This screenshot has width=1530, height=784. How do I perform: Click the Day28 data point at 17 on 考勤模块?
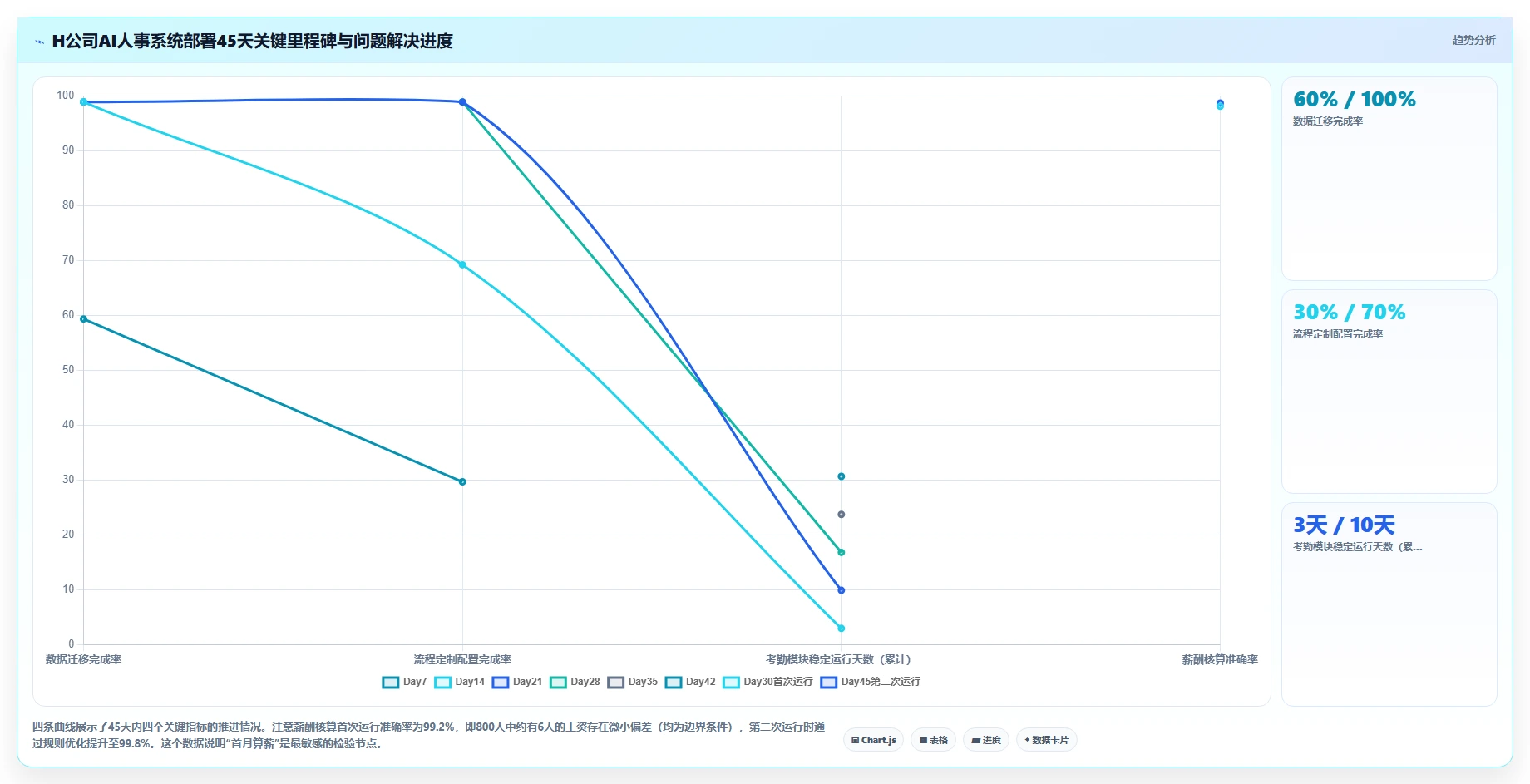(841, 552)
